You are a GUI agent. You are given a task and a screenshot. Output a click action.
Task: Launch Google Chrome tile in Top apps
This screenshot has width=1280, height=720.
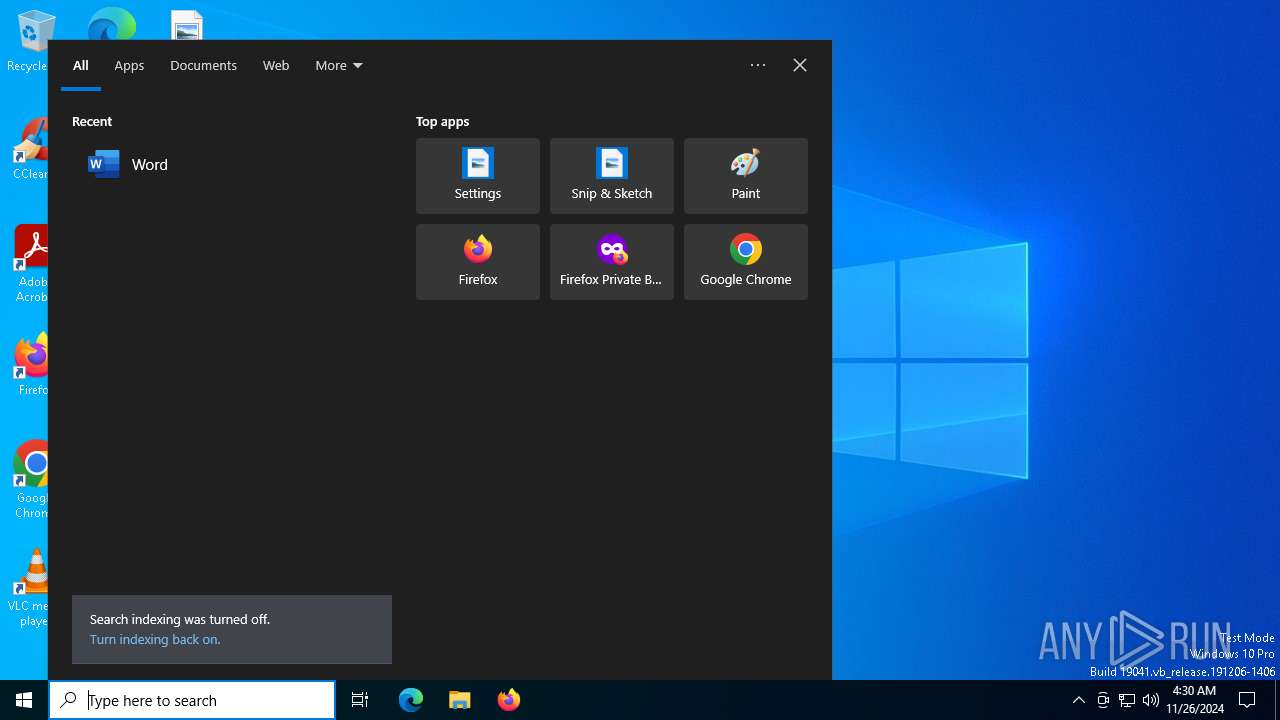tap(746, 262)
